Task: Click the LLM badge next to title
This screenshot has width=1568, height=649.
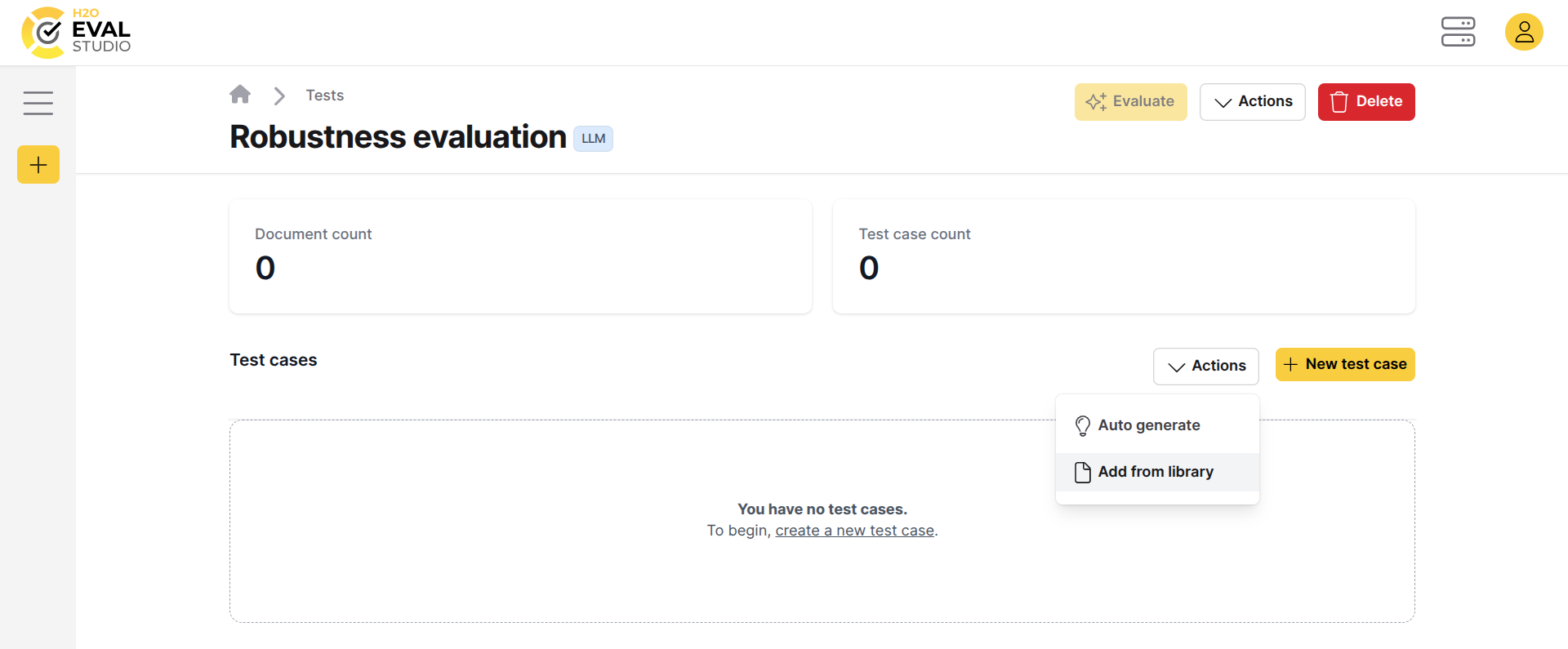Action: pyautogui.click(x=593, y=138)
